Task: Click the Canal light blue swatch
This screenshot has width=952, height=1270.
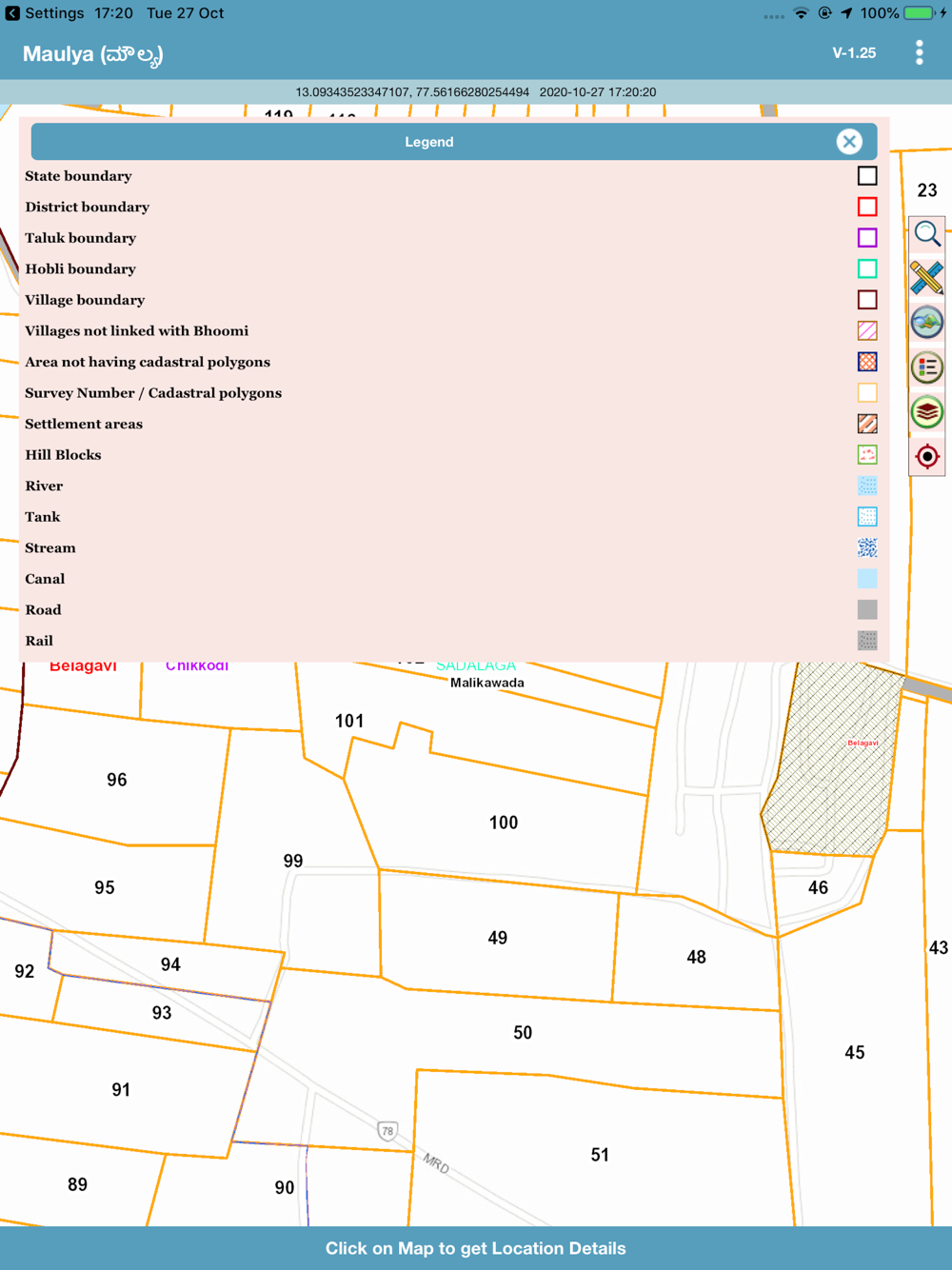Action: pos(867,579)
